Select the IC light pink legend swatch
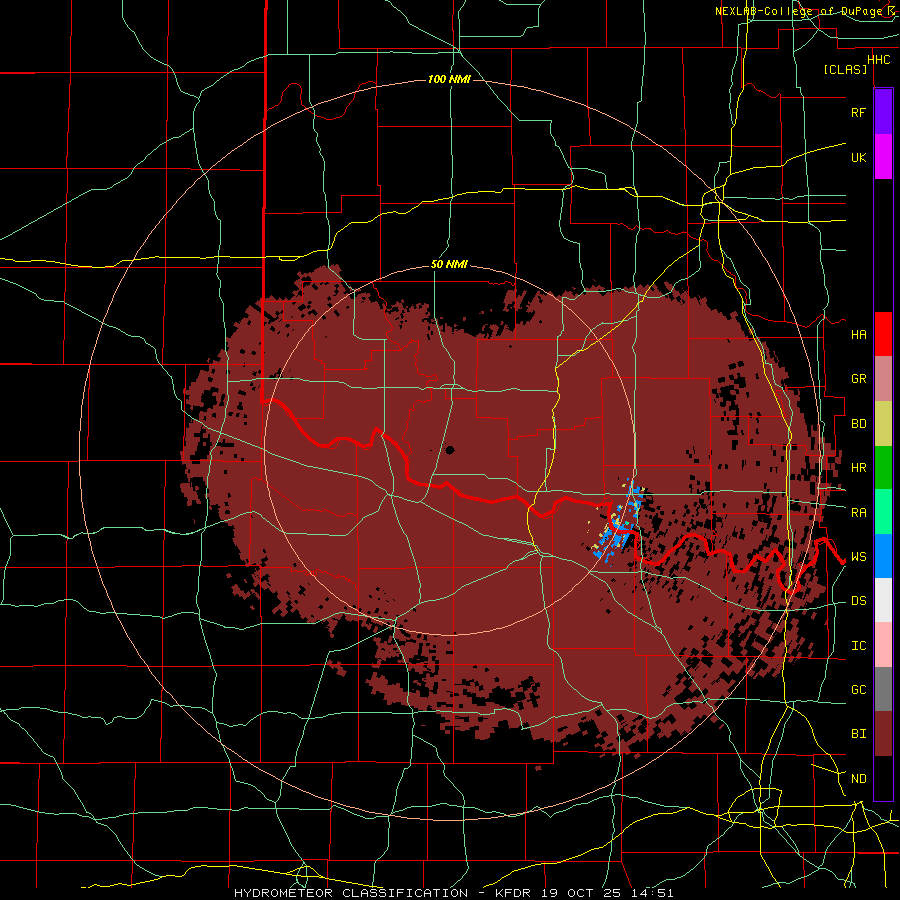The height and width of the screenshot is (900, 900). (x=883, y=645)
